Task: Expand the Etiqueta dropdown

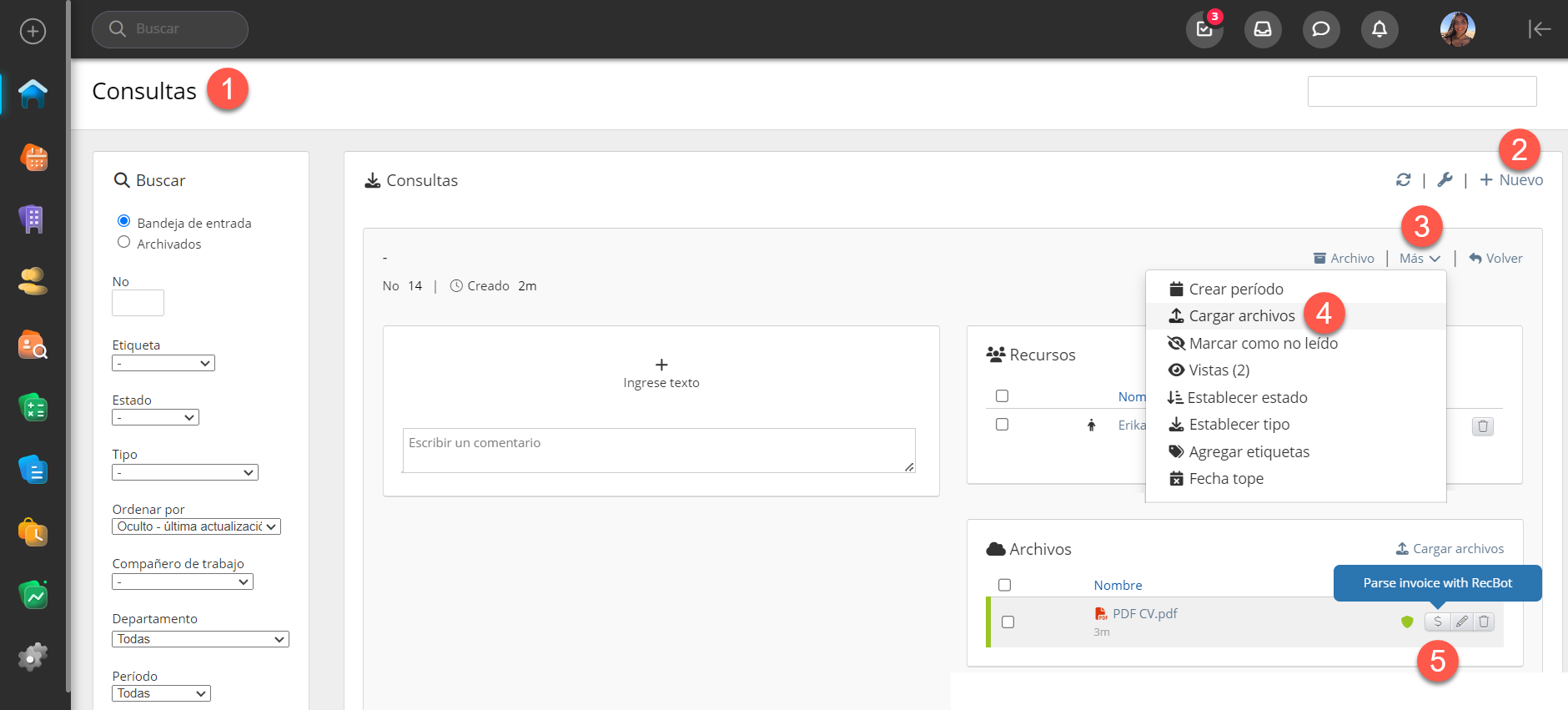Action: pyautogui.click(x=163, y=364)
